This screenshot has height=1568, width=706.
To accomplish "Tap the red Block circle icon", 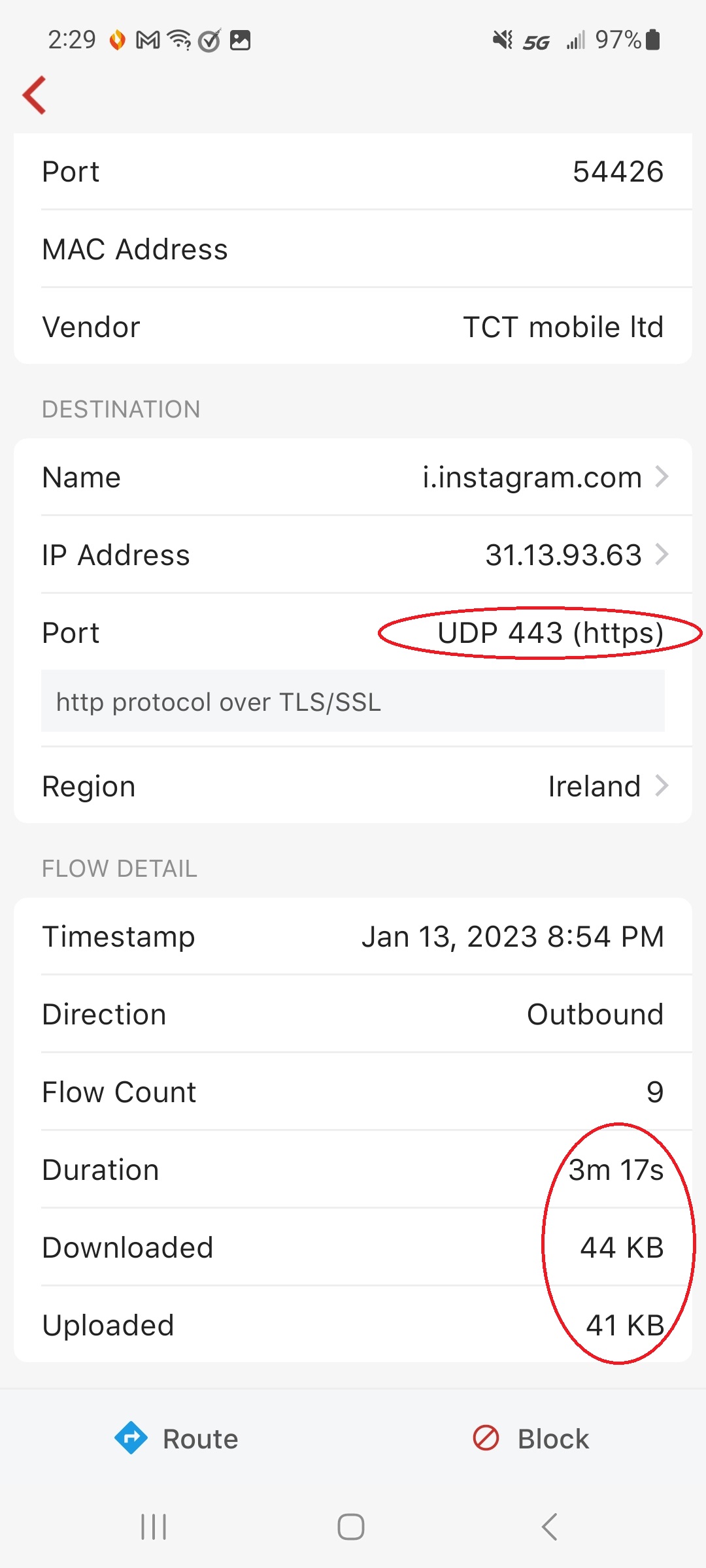I will 486,1438.
